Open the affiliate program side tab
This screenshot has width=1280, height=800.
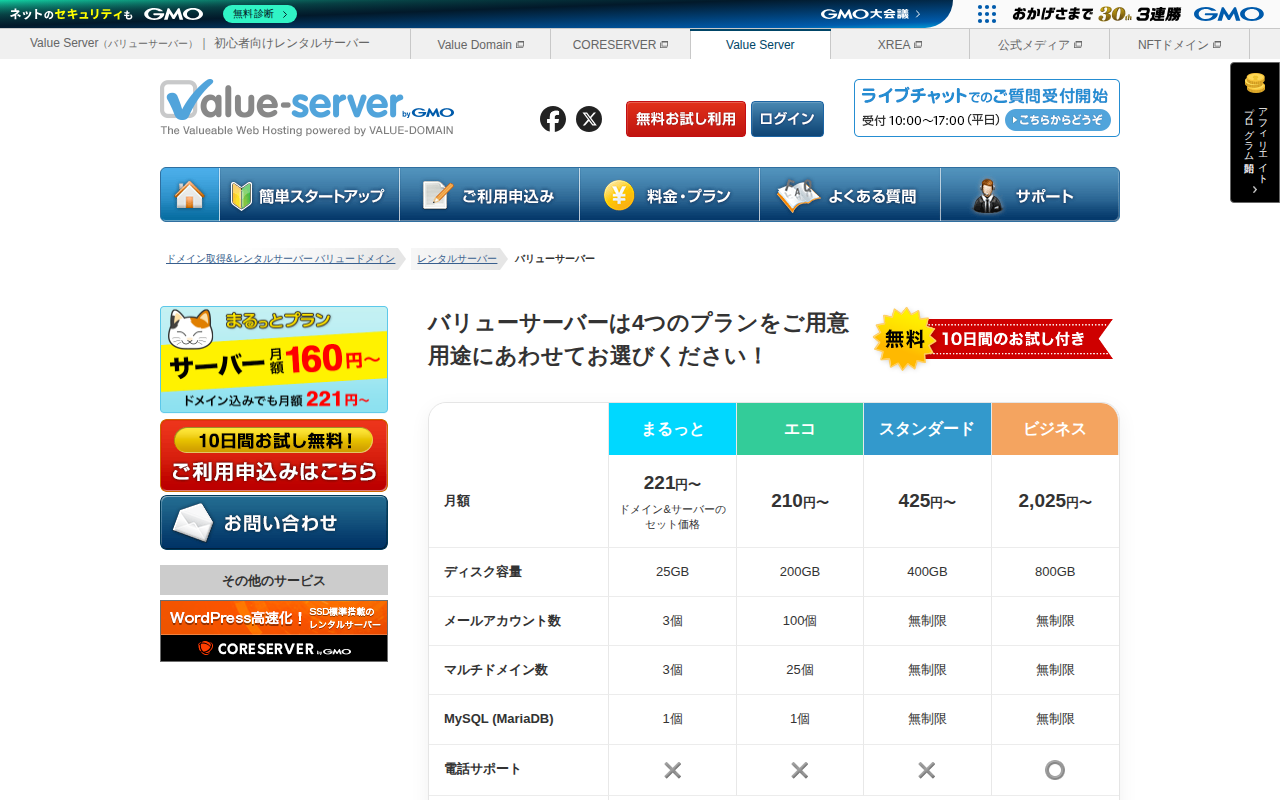pyautogui.click(x=1255, y=132)
